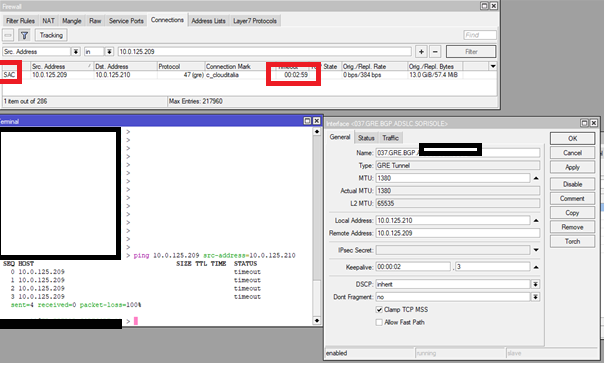Click the minus remove-entry icon in Firewall toolbar
Viewport: 608px width, 366px height.
(8, 35)
